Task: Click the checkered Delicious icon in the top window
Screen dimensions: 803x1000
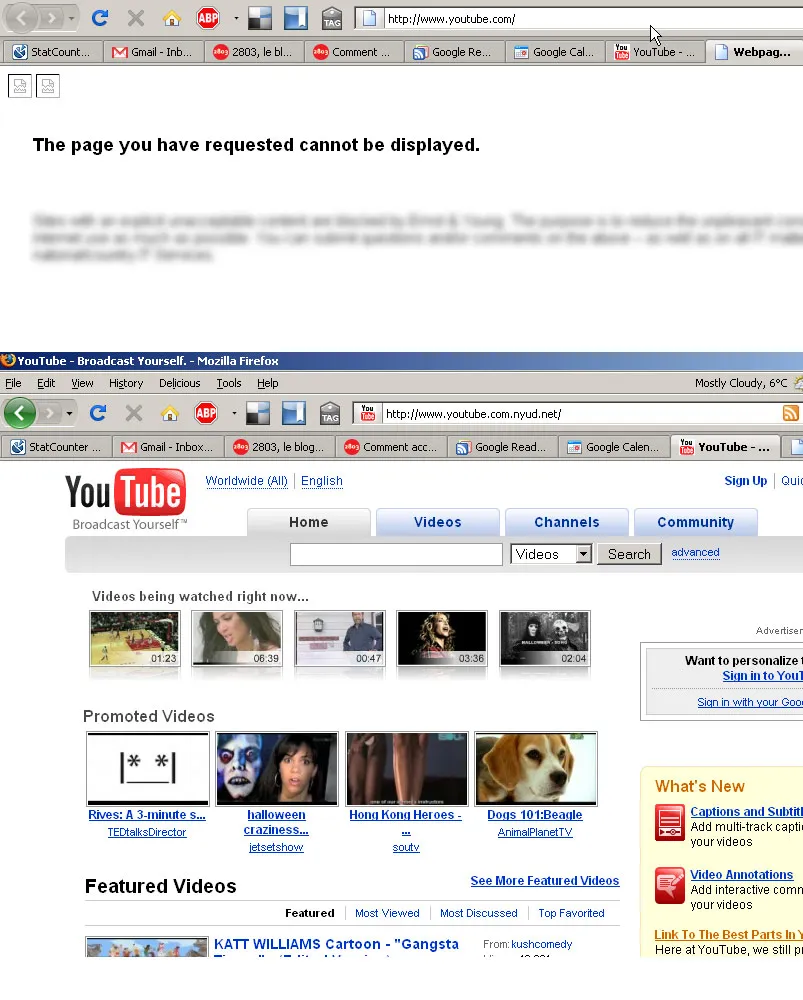Action: tap(260, 18)
